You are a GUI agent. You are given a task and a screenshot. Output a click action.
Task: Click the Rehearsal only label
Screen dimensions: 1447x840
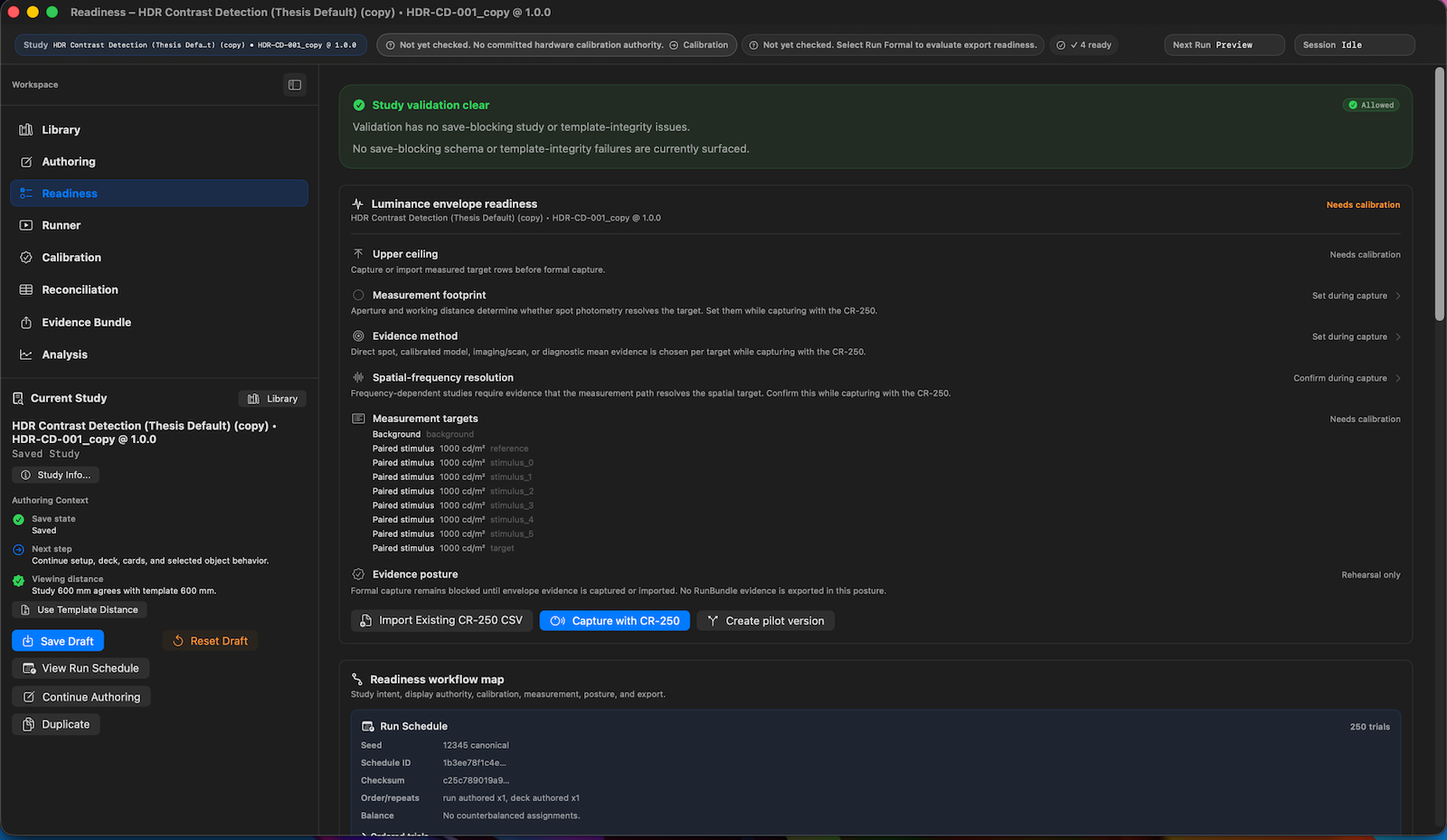pyautogui.click(x=1371, y=575)
